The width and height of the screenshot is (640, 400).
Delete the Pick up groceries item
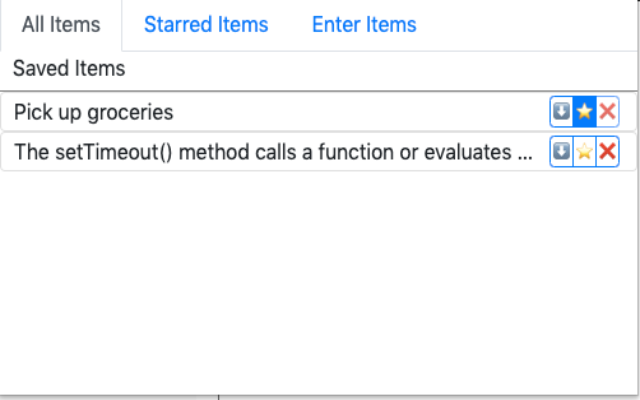(608, 111)
